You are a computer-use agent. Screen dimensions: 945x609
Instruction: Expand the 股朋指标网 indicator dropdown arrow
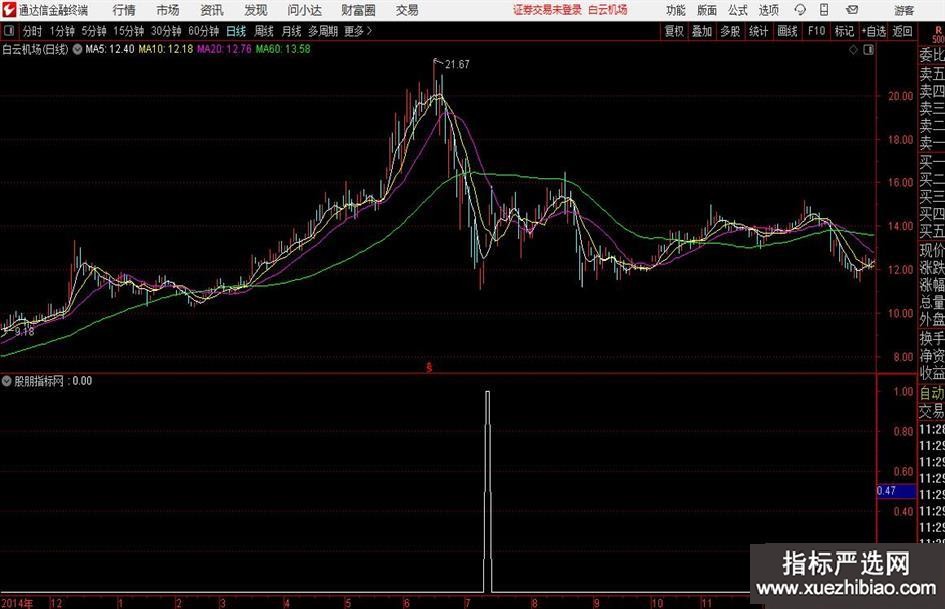[x=7, y=381]
